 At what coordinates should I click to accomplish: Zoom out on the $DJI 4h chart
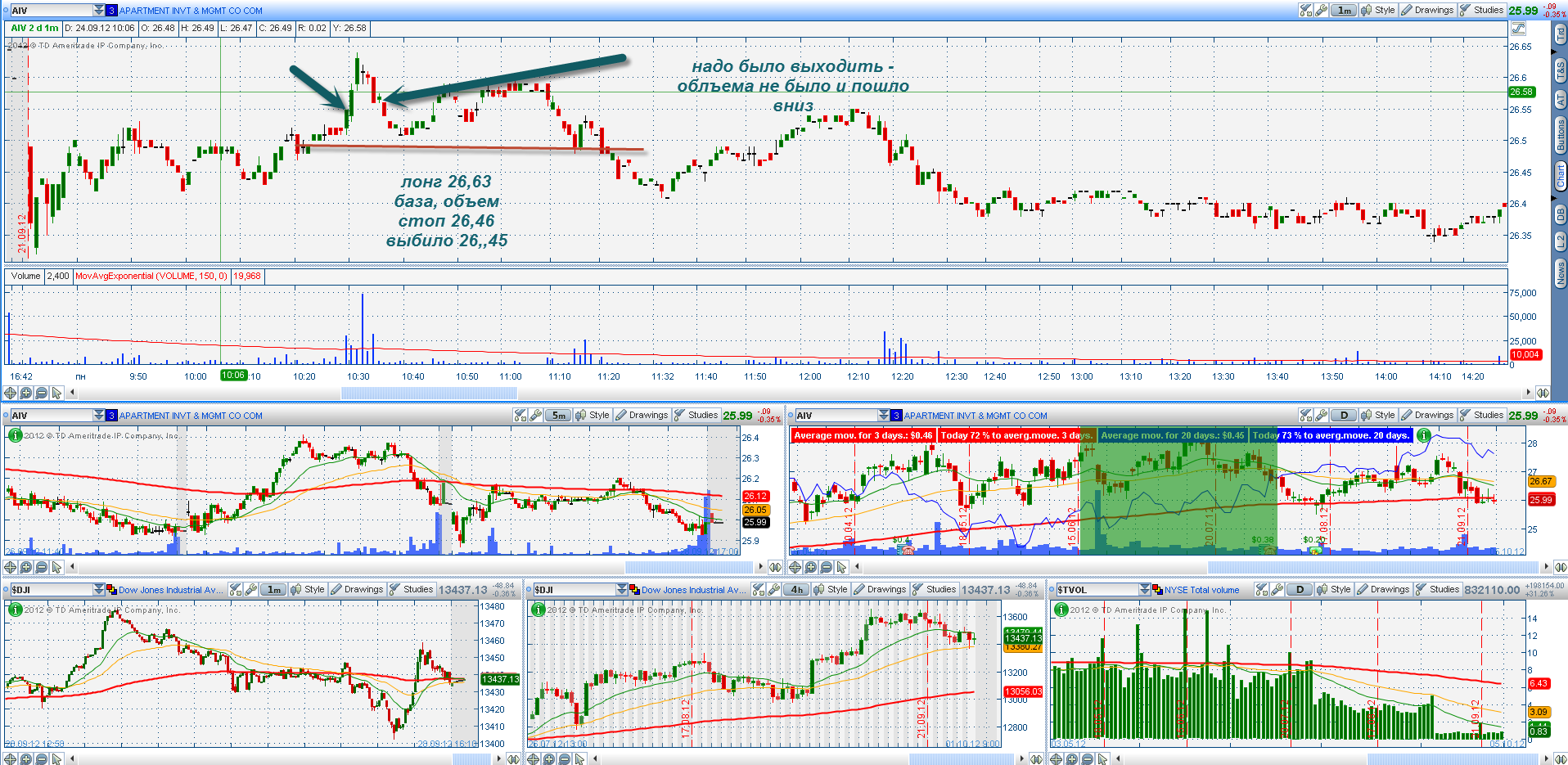(565, 759)
